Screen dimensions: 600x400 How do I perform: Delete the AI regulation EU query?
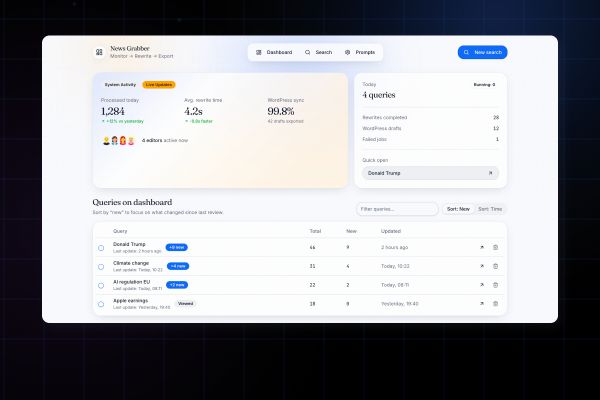click(496, 285)
